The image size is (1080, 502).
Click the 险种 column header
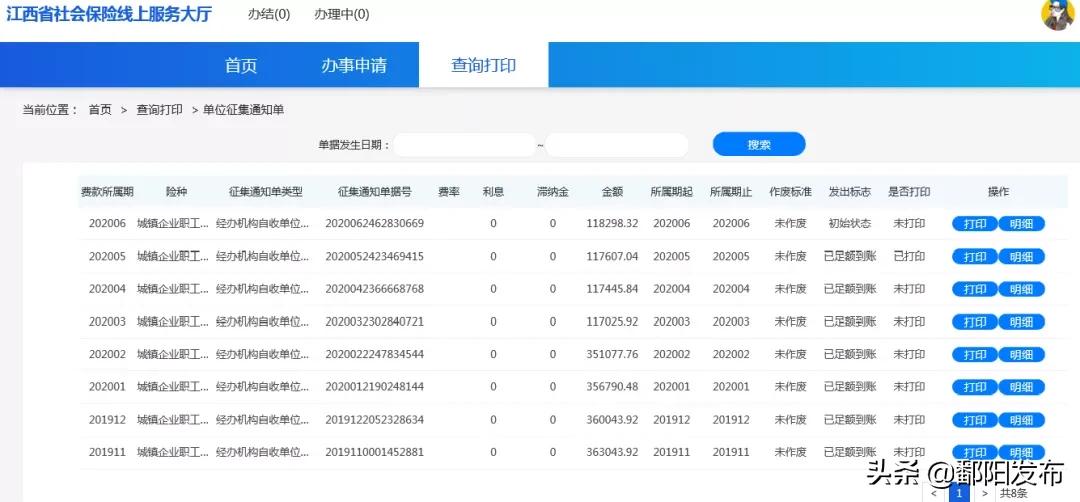pyautogui.click(x=176, y=192)
